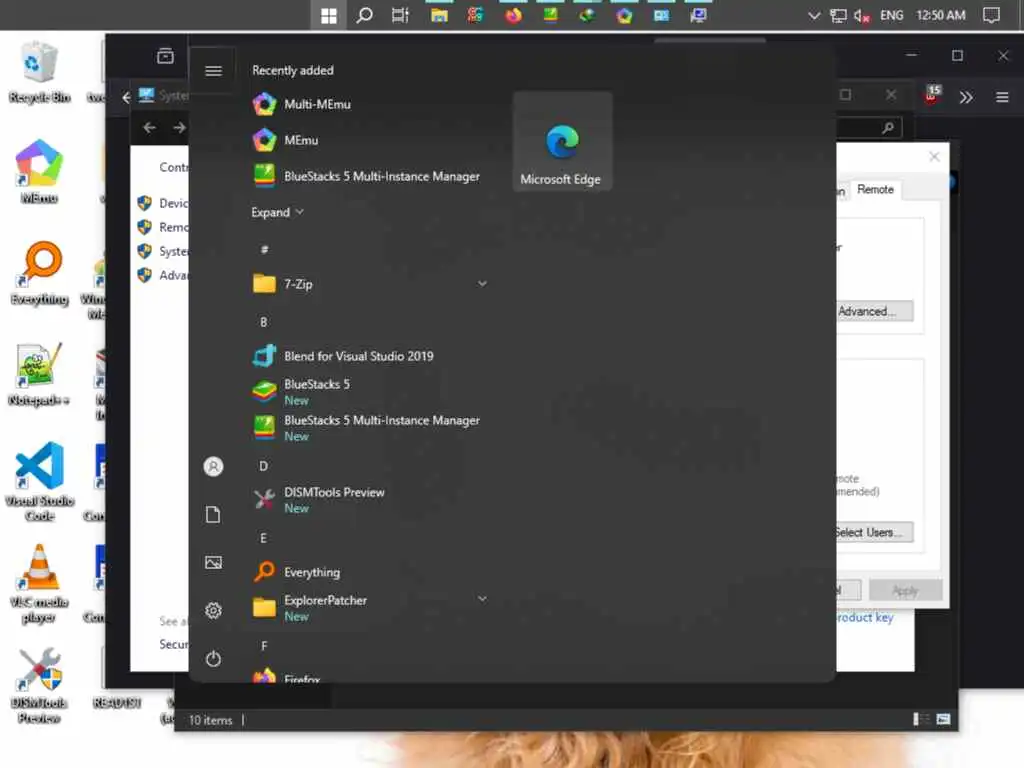
Task: Select Notepad++ desktop shortcut
Action: (39, 374)
